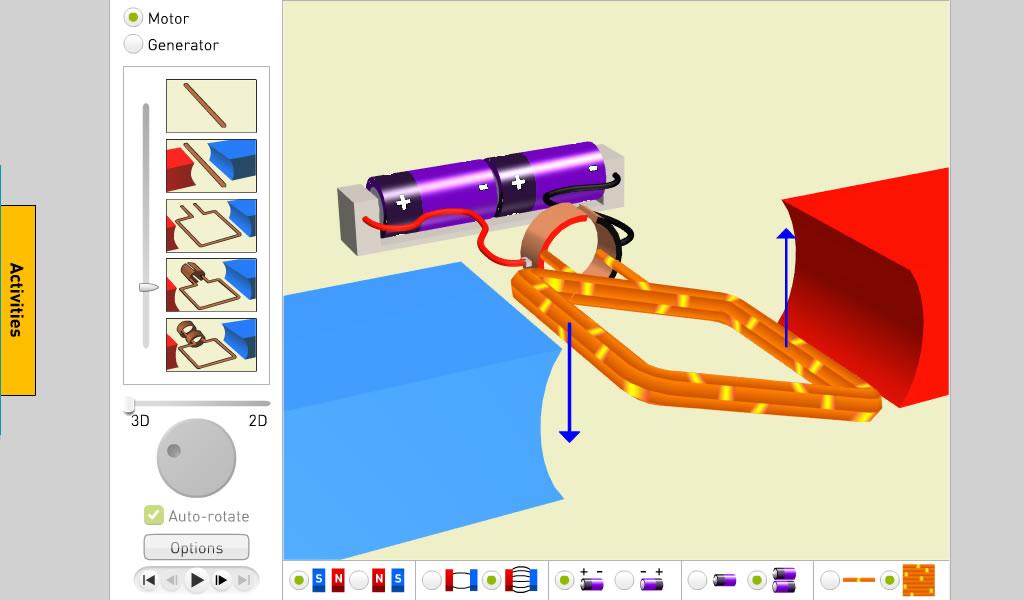Select the plus-minus battery polarity radio button
Screen dimensions: 1024x600
[564, 580]
